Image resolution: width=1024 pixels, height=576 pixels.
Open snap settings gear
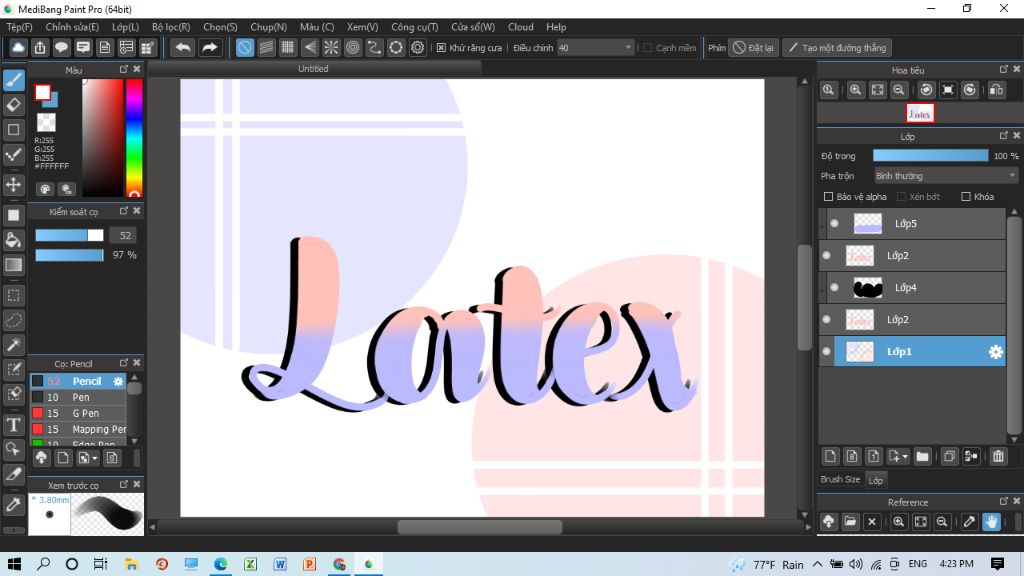coord(417,48)
